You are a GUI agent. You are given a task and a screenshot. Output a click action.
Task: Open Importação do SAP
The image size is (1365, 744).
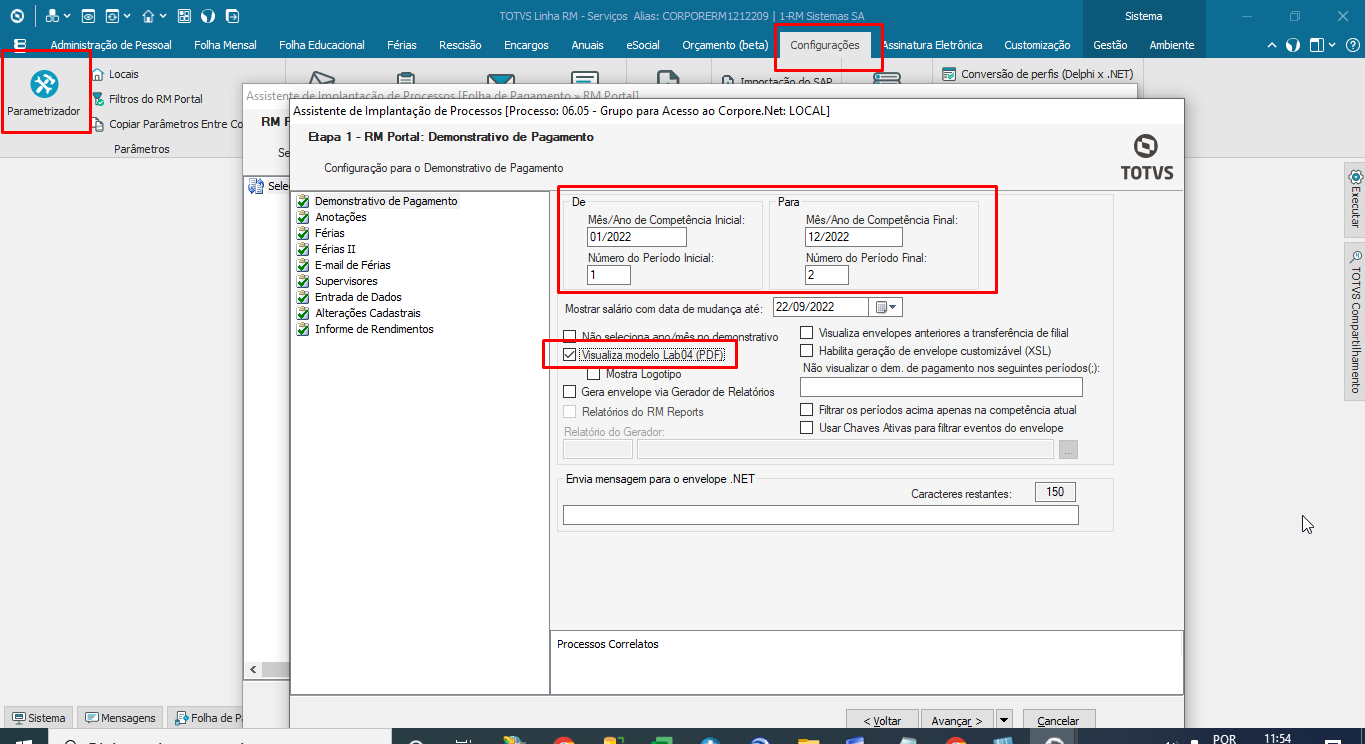(777, 81)
